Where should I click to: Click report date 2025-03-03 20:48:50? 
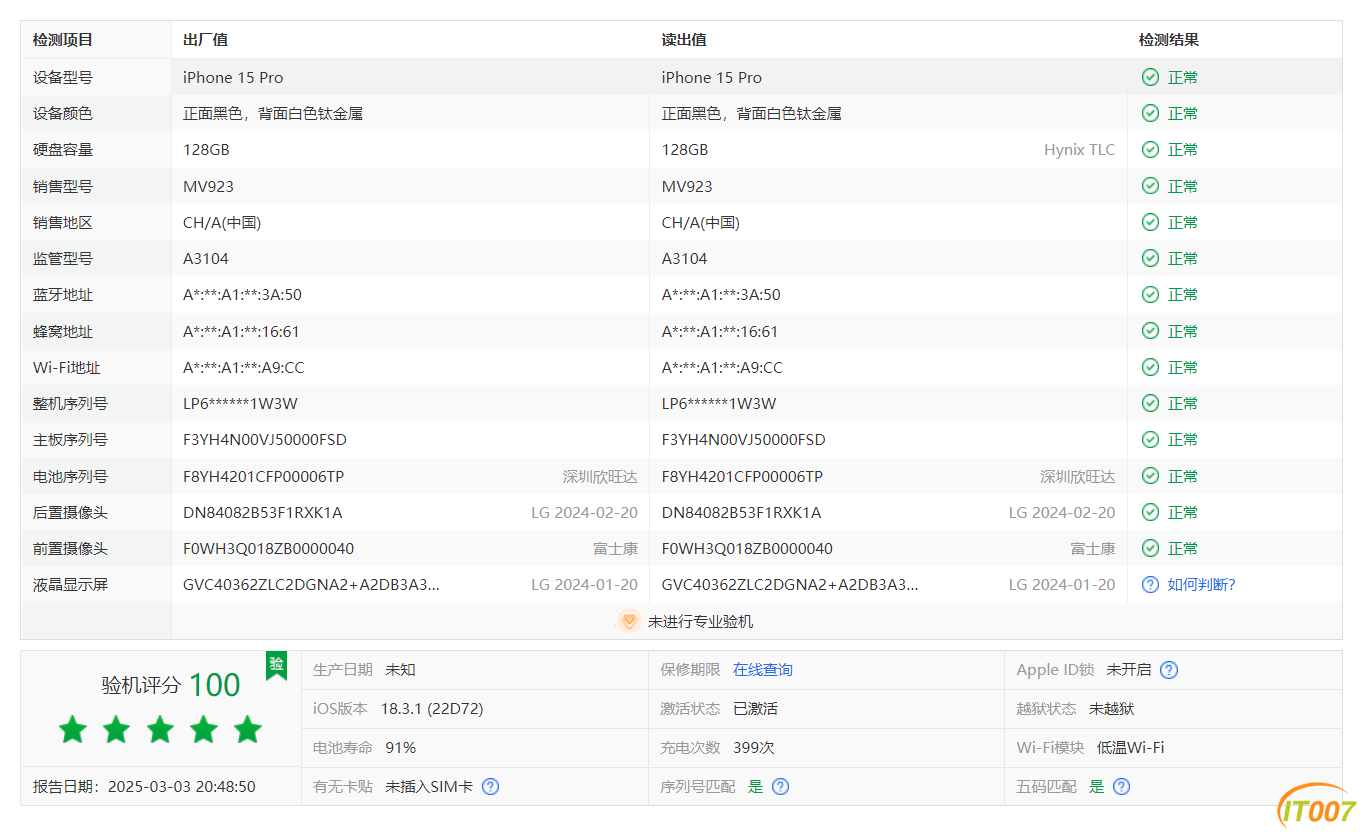coord(182,786)
